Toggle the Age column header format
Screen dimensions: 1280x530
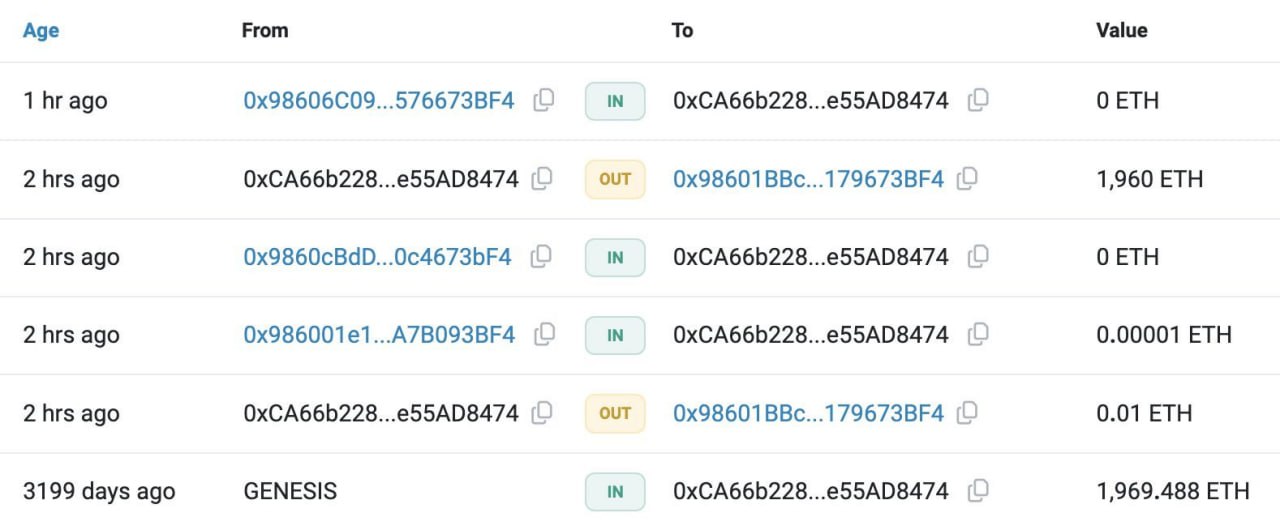41,31
